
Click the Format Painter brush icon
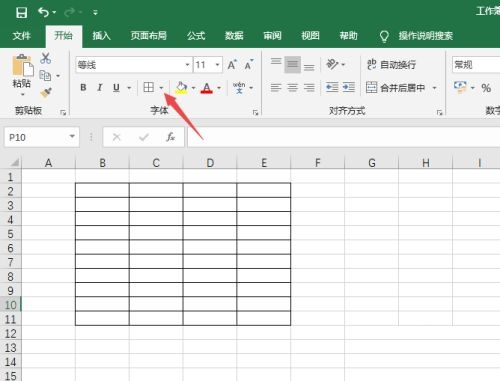tap(46, 92)
